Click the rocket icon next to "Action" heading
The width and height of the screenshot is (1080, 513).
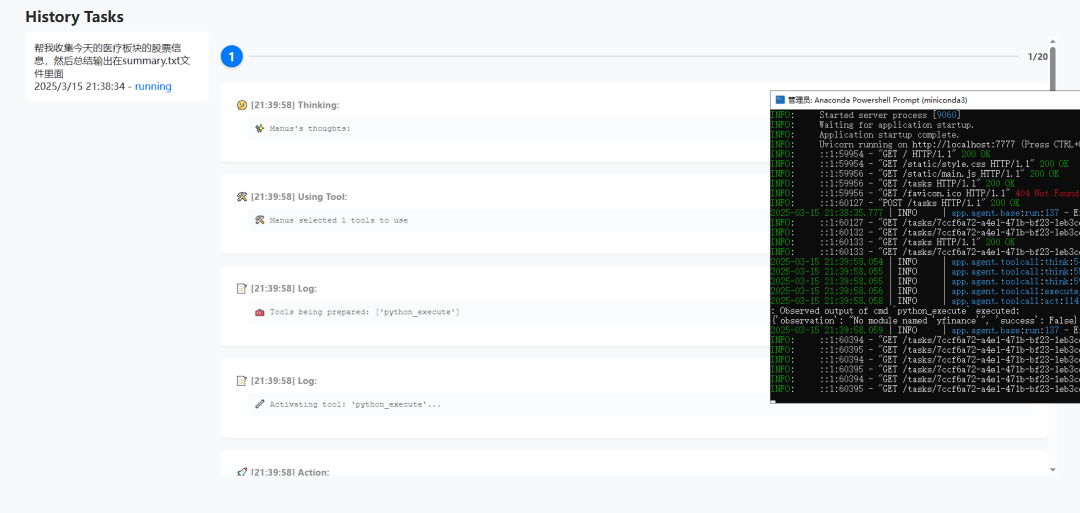pos(241,472)
